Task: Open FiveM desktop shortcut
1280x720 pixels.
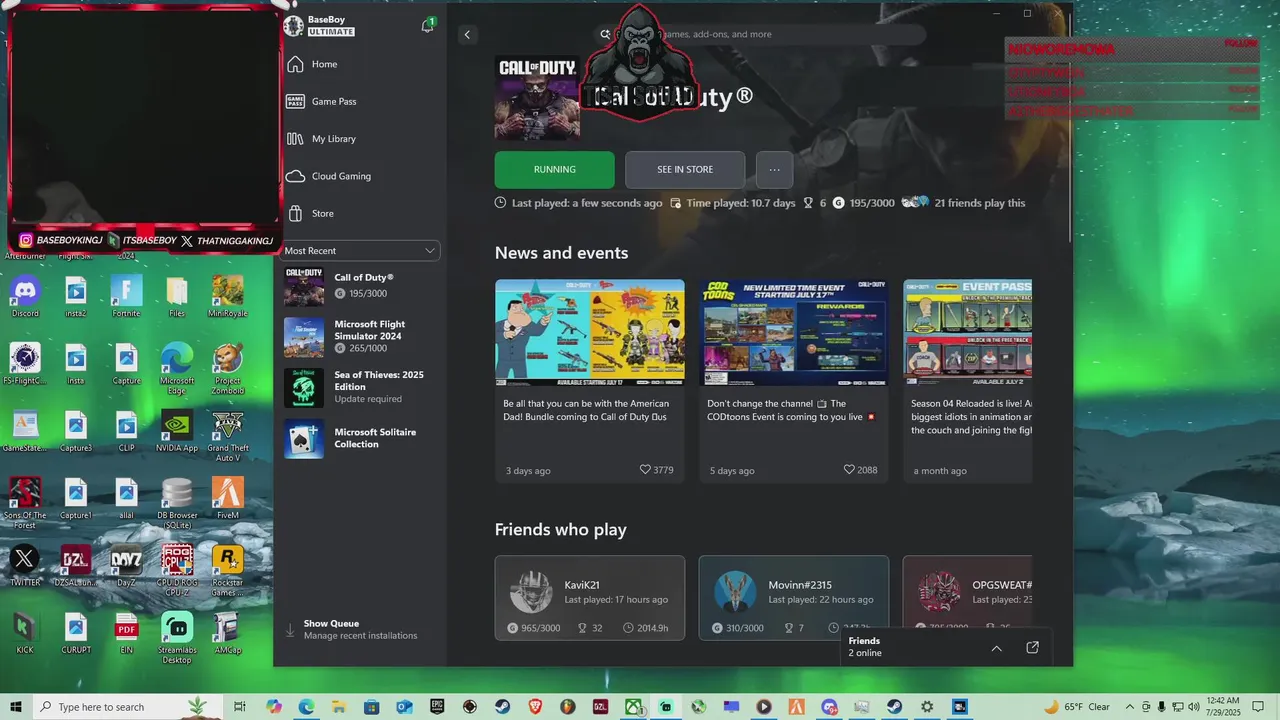Action: pyautogui.click(x=227, y=498)
